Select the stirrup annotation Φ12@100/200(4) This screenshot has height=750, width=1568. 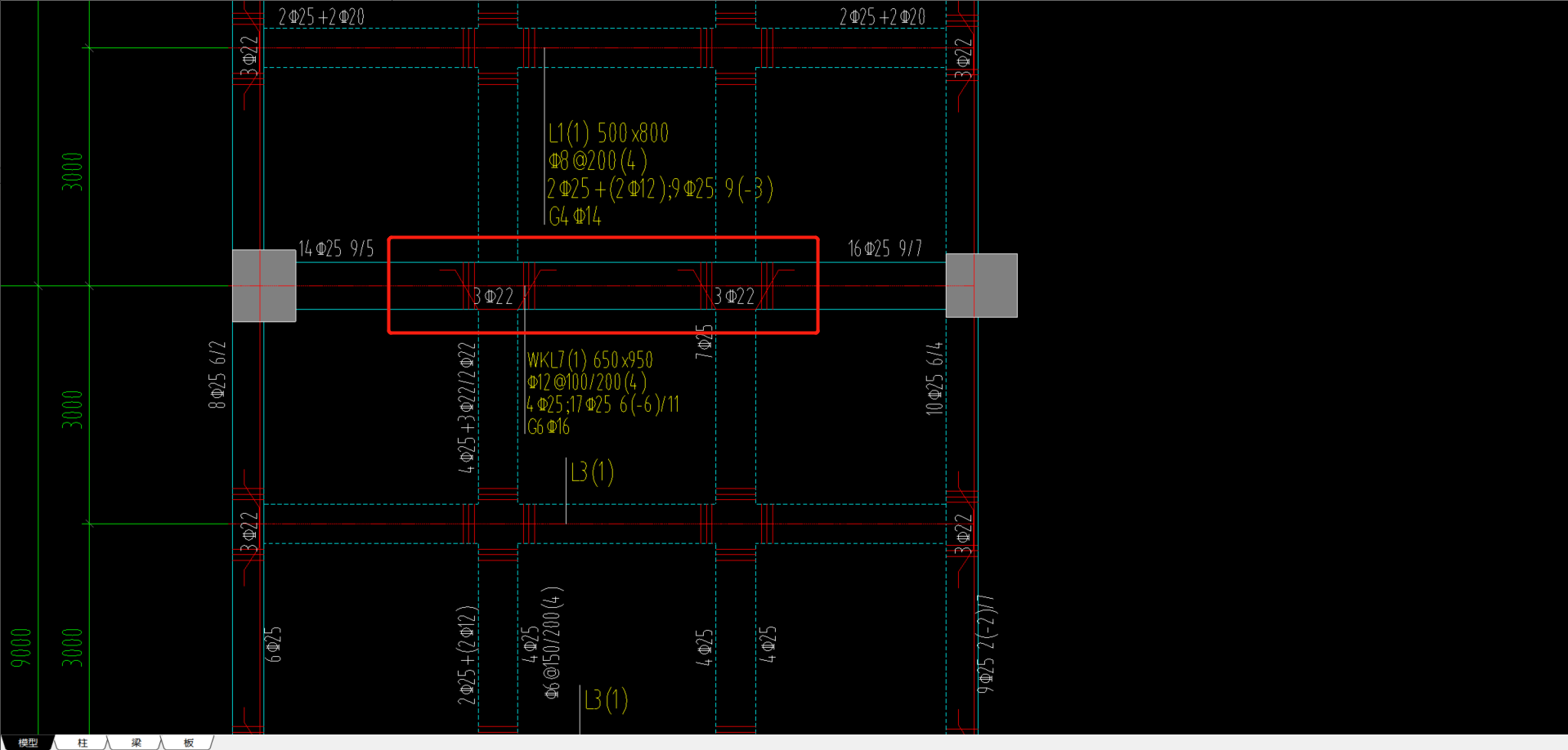[x=586, y=382]
